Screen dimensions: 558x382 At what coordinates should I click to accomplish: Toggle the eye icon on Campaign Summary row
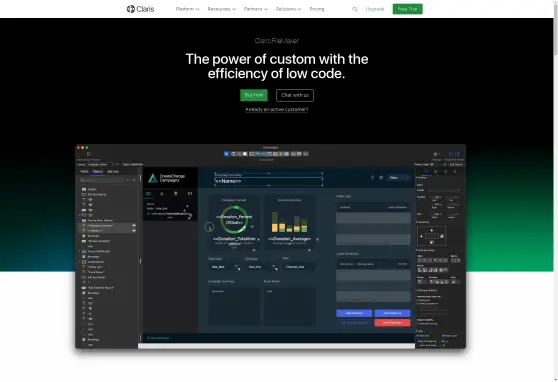coord(134,225)
